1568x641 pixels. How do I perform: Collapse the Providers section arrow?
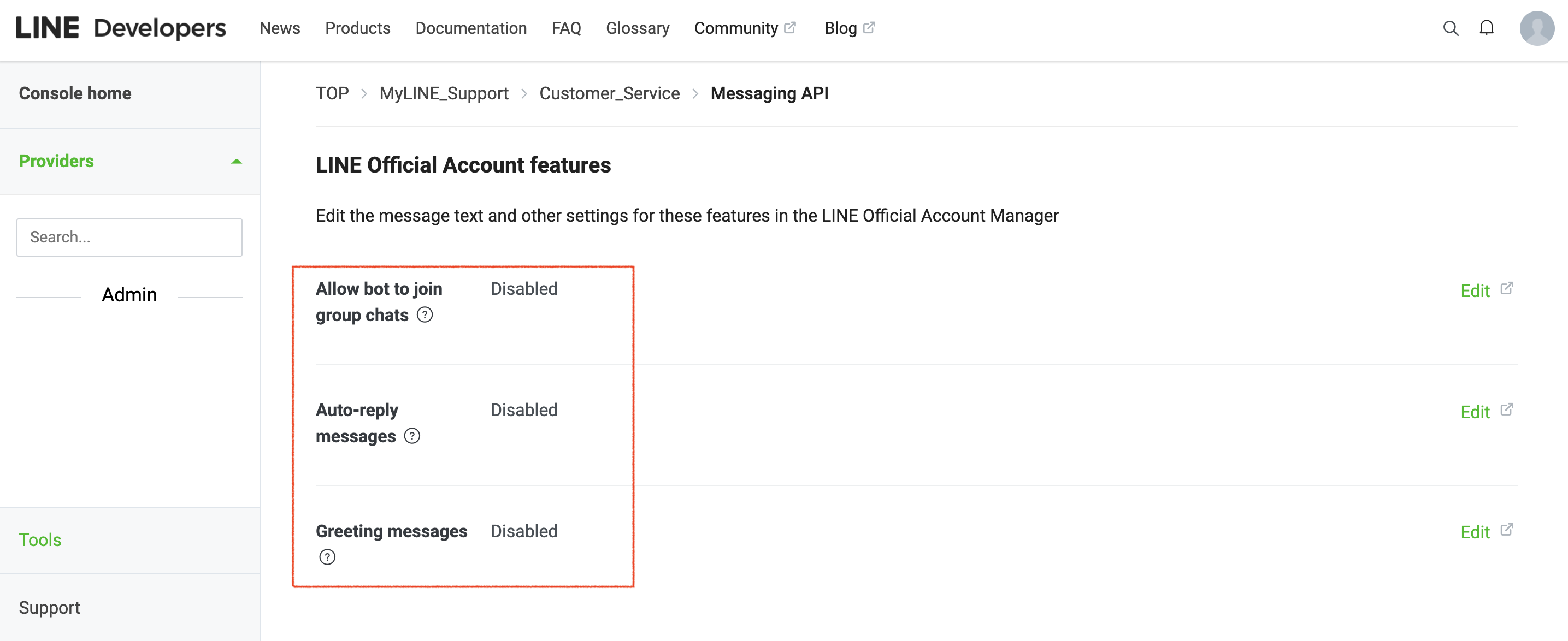pyautogui.click(x=236, y=162)
